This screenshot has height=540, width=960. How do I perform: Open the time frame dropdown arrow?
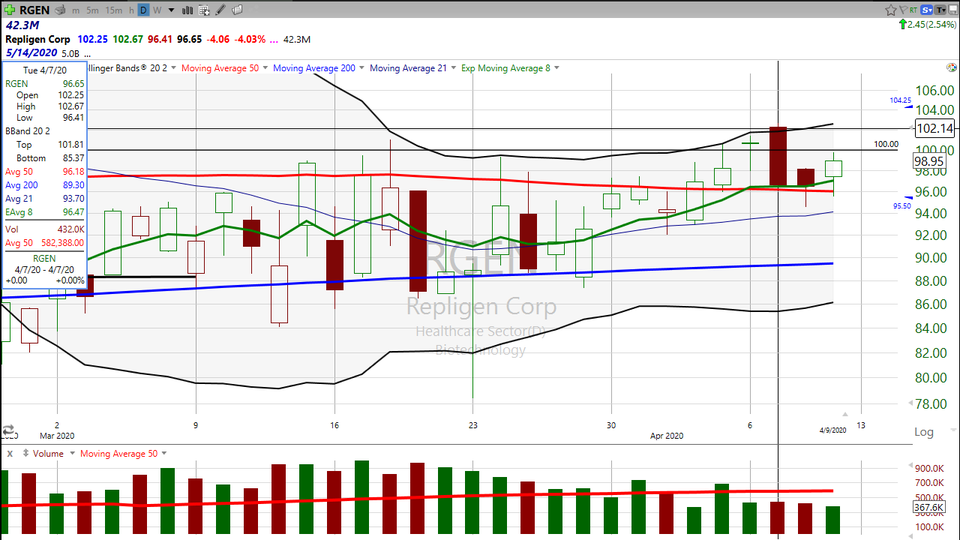[171, 10]
